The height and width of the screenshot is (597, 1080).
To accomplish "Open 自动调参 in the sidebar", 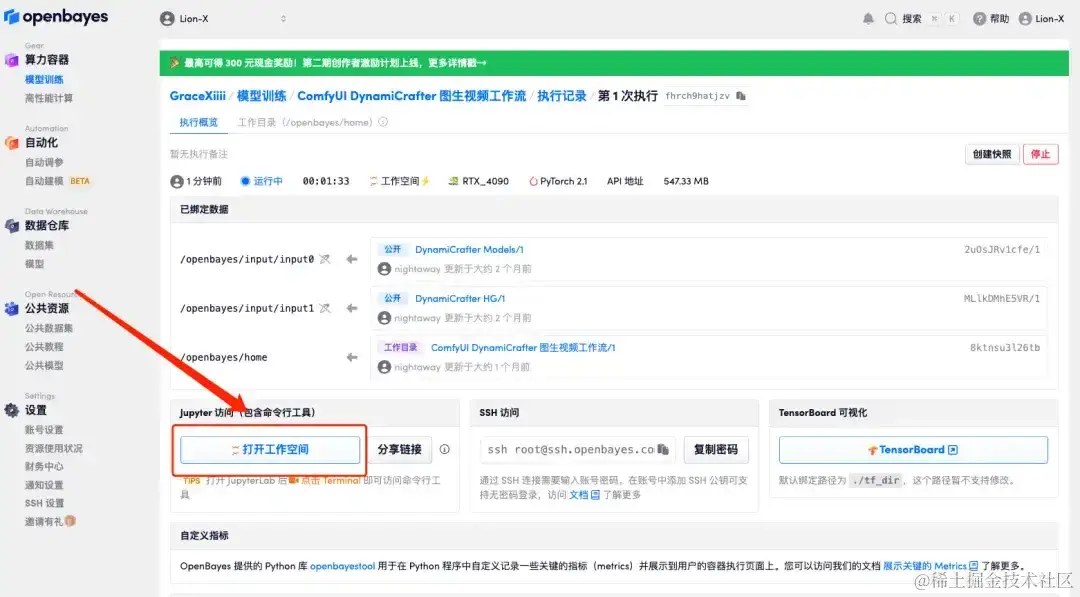I will click(44, 162).
